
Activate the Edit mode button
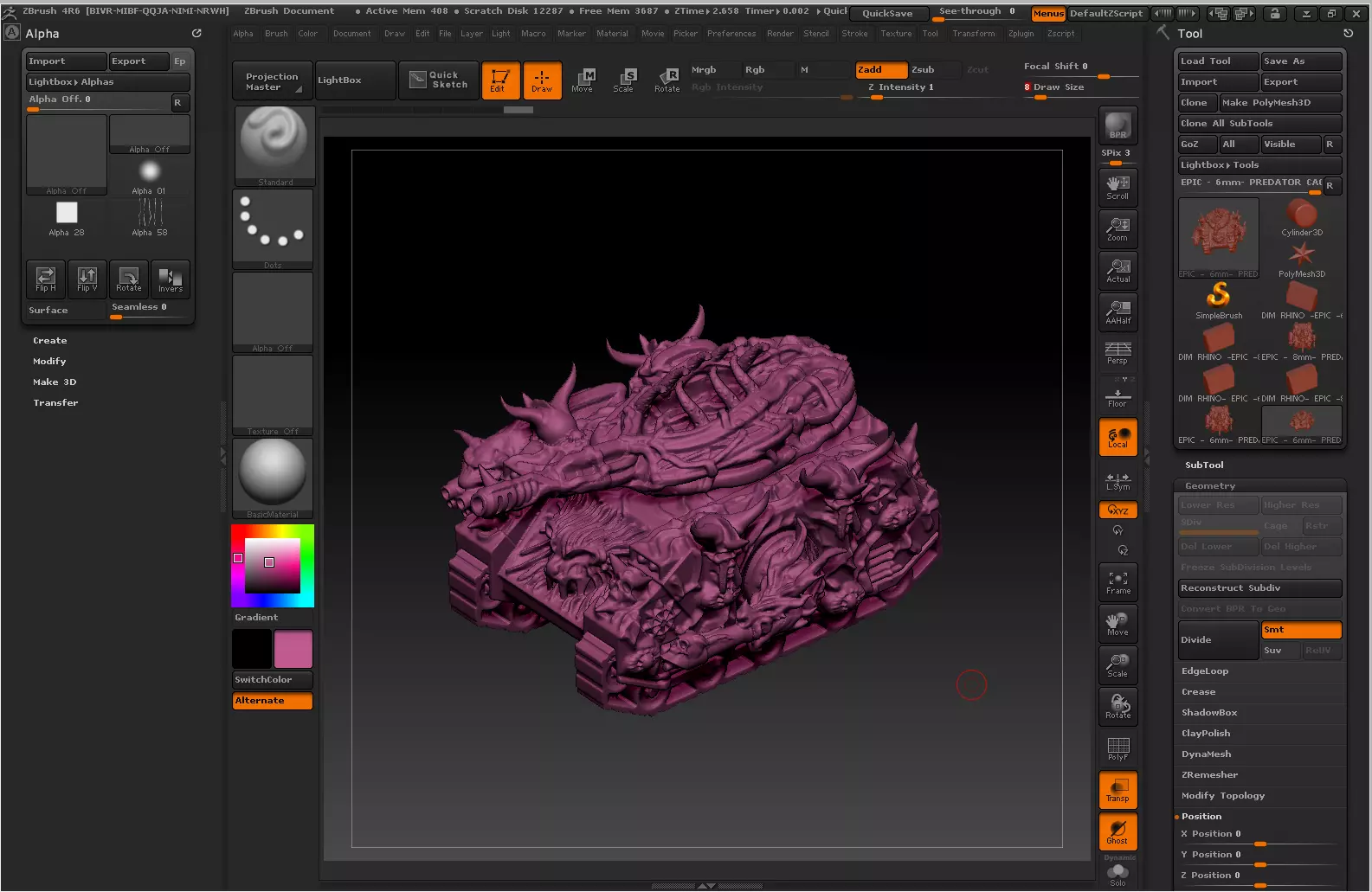pos(500,80)
